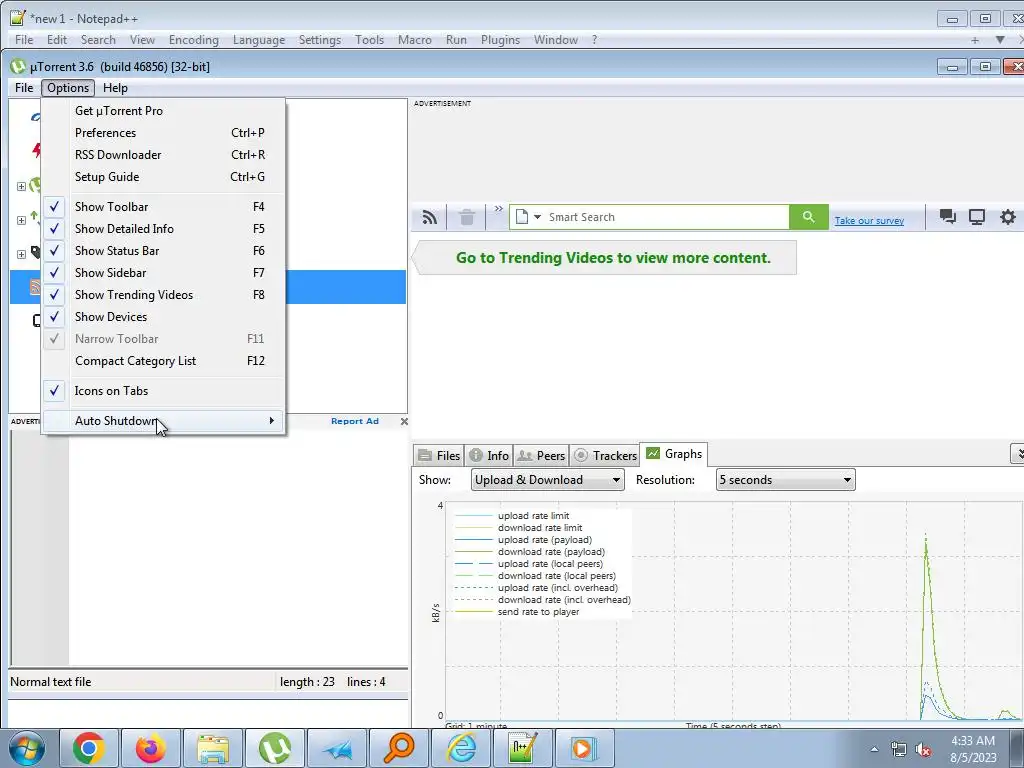Expand the first sidebar tree node
The width and height of the screenshot is (1024, 768).
click(21, 186)
